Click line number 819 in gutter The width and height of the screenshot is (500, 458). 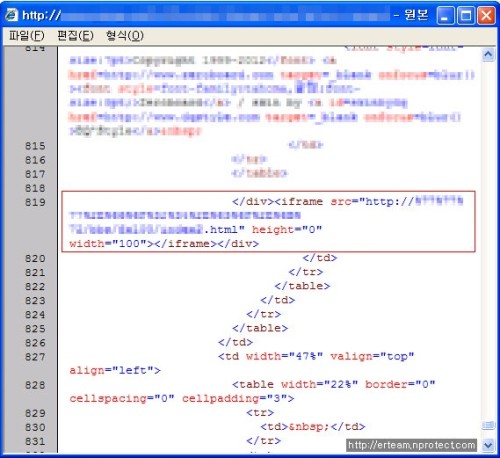(35, 202)
